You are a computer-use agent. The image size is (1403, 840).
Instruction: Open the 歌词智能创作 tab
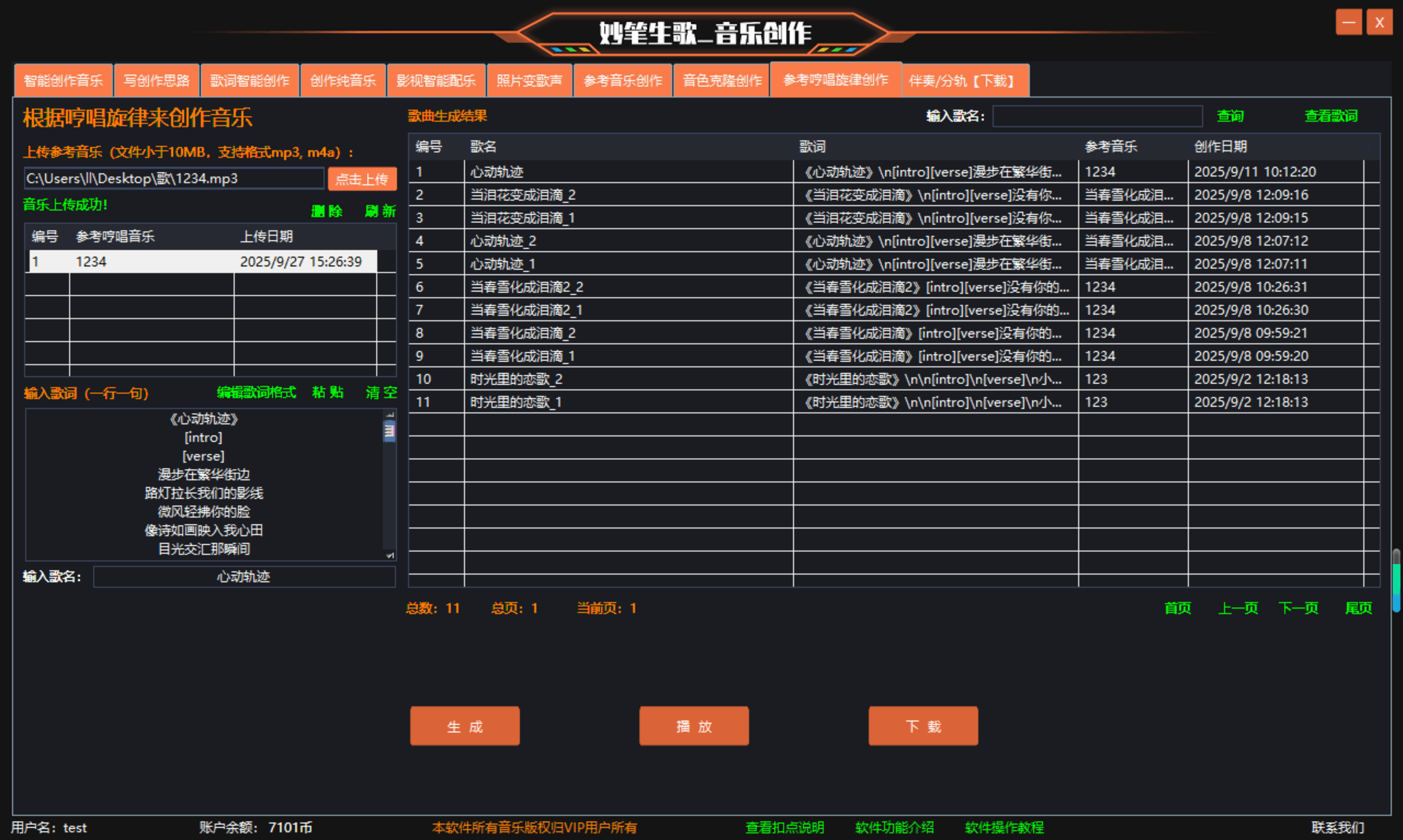click(x=250, y=81)
